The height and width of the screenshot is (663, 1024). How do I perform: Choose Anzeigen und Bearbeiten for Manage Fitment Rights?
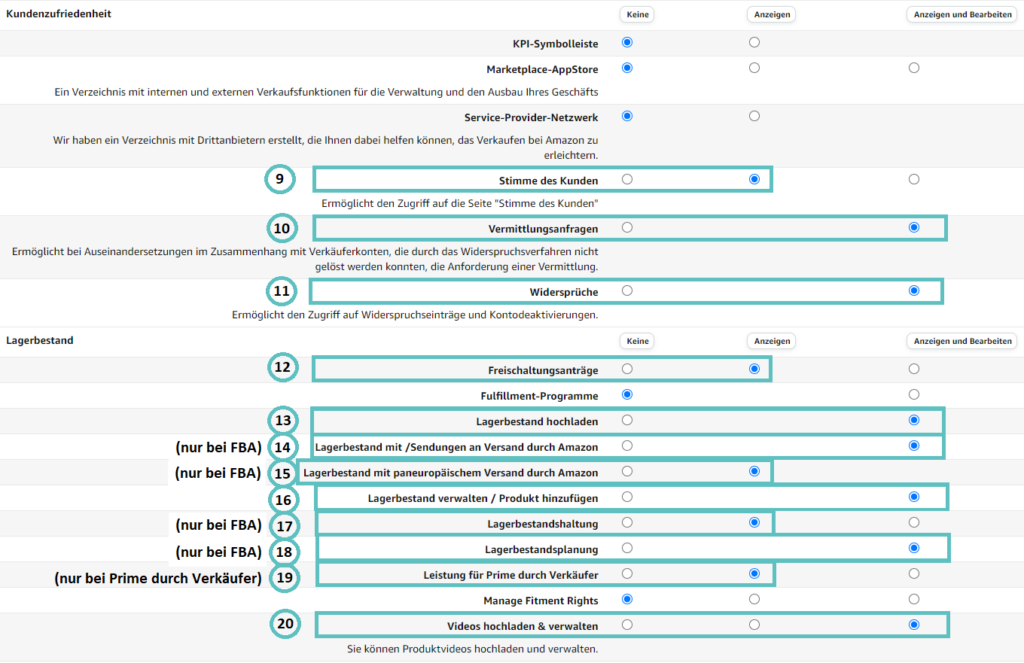coord(914,599)
